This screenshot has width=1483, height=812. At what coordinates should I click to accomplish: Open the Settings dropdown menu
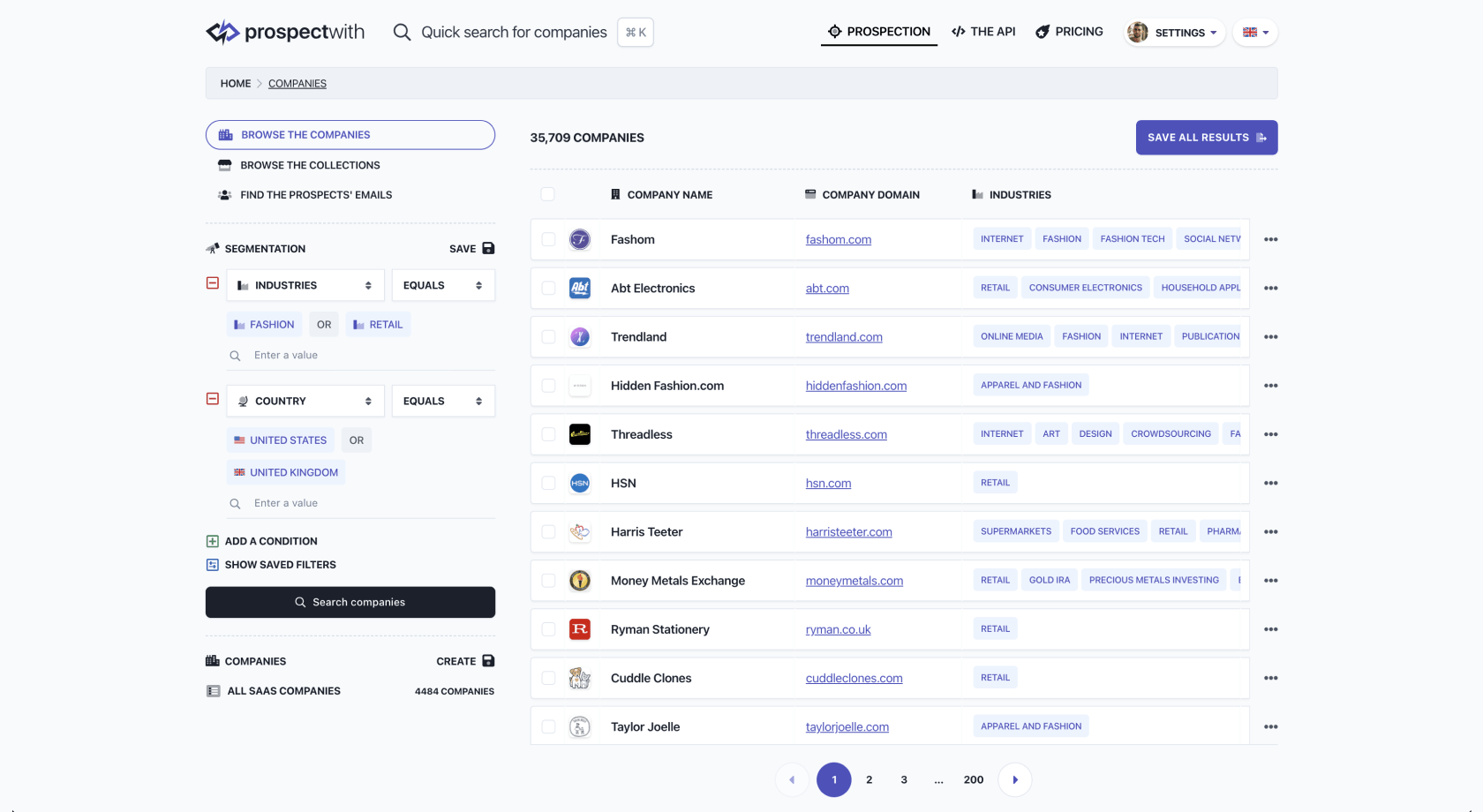pos(1174,33)
